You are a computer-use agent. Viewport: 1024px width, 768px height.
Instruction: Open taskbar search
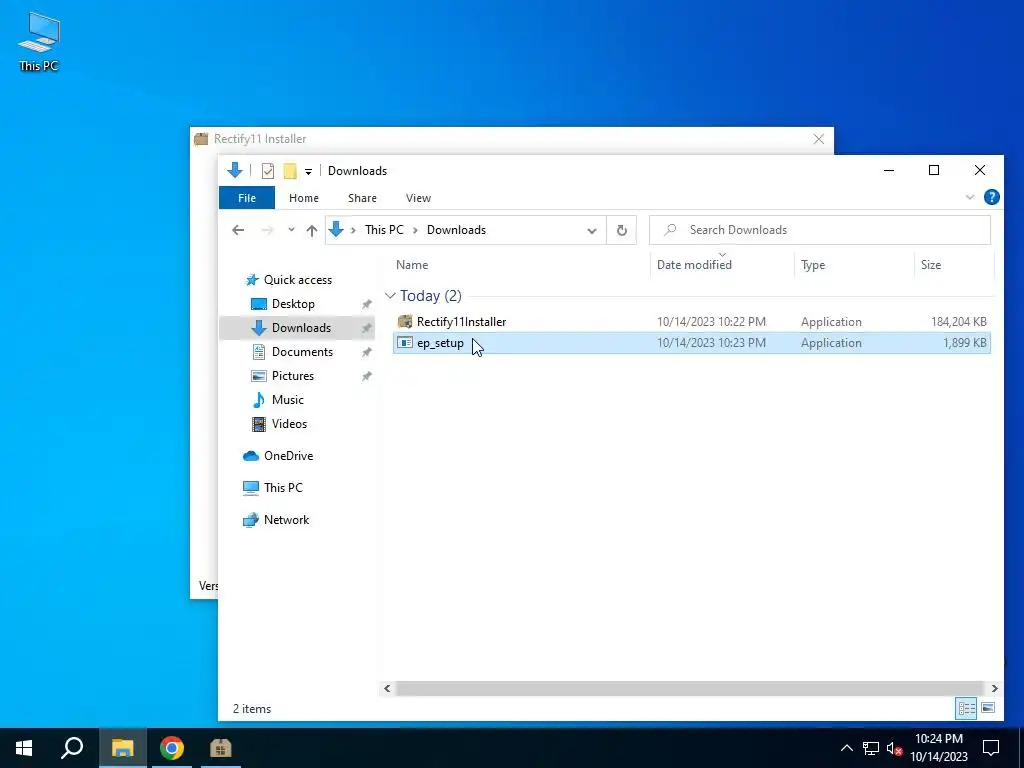72,748
